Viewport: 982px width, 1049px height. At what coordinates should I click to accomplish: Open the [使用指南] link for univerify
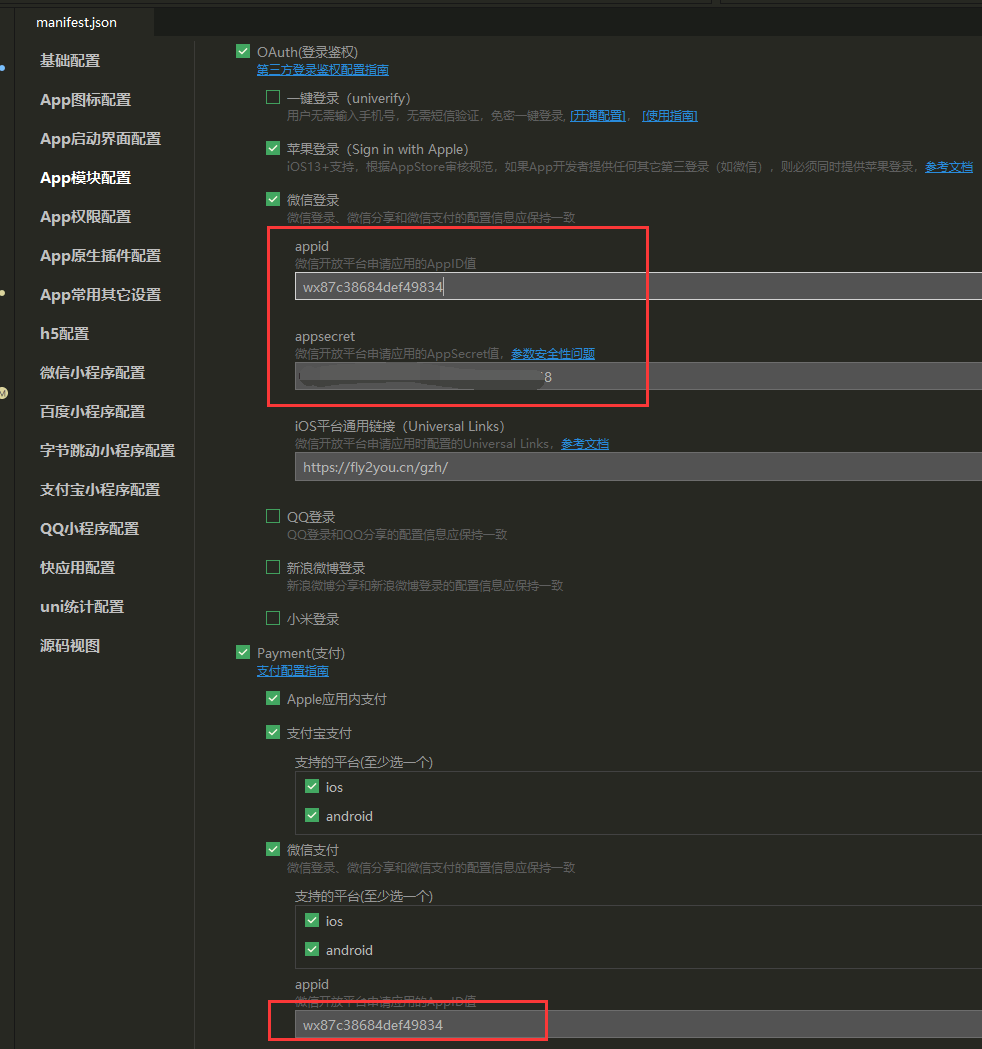click(x=670, y=116)
